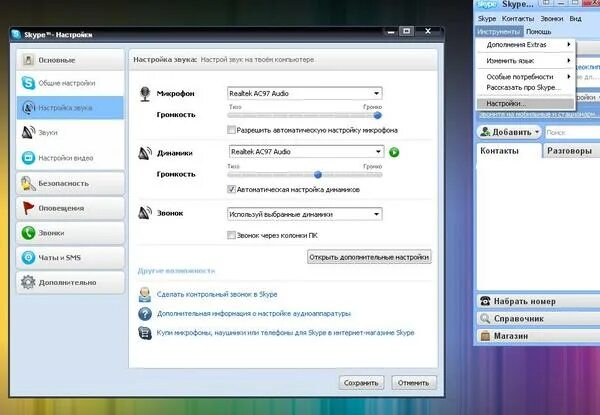The width and height of the screenshot is (600, 415).
Task: Click Набрать номер in the Skype window
Action: point(538,301)
